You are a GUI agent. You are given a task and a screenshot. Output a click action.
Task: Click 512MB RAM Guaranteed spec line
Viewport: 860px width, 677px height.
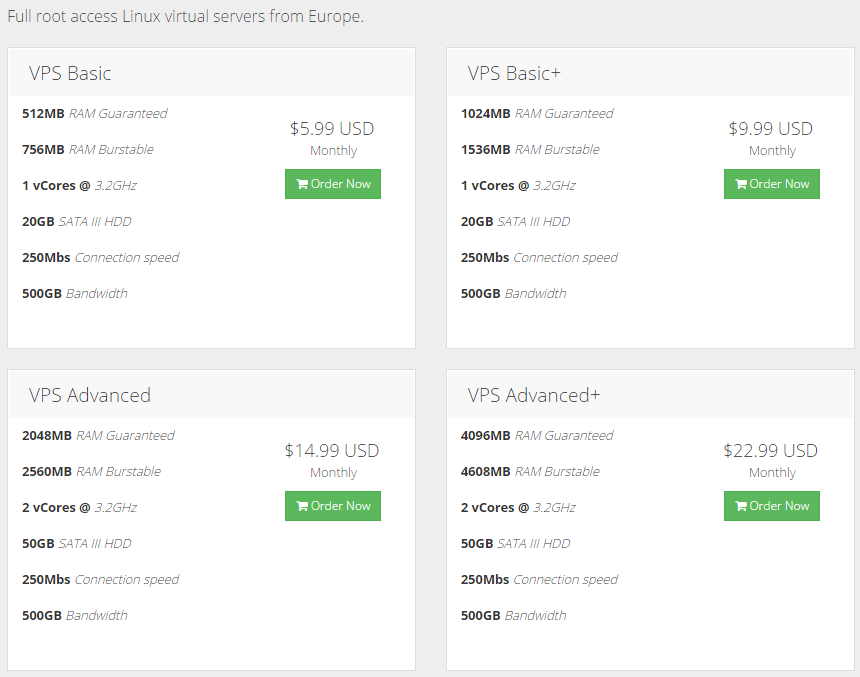(x=95, y=114)
